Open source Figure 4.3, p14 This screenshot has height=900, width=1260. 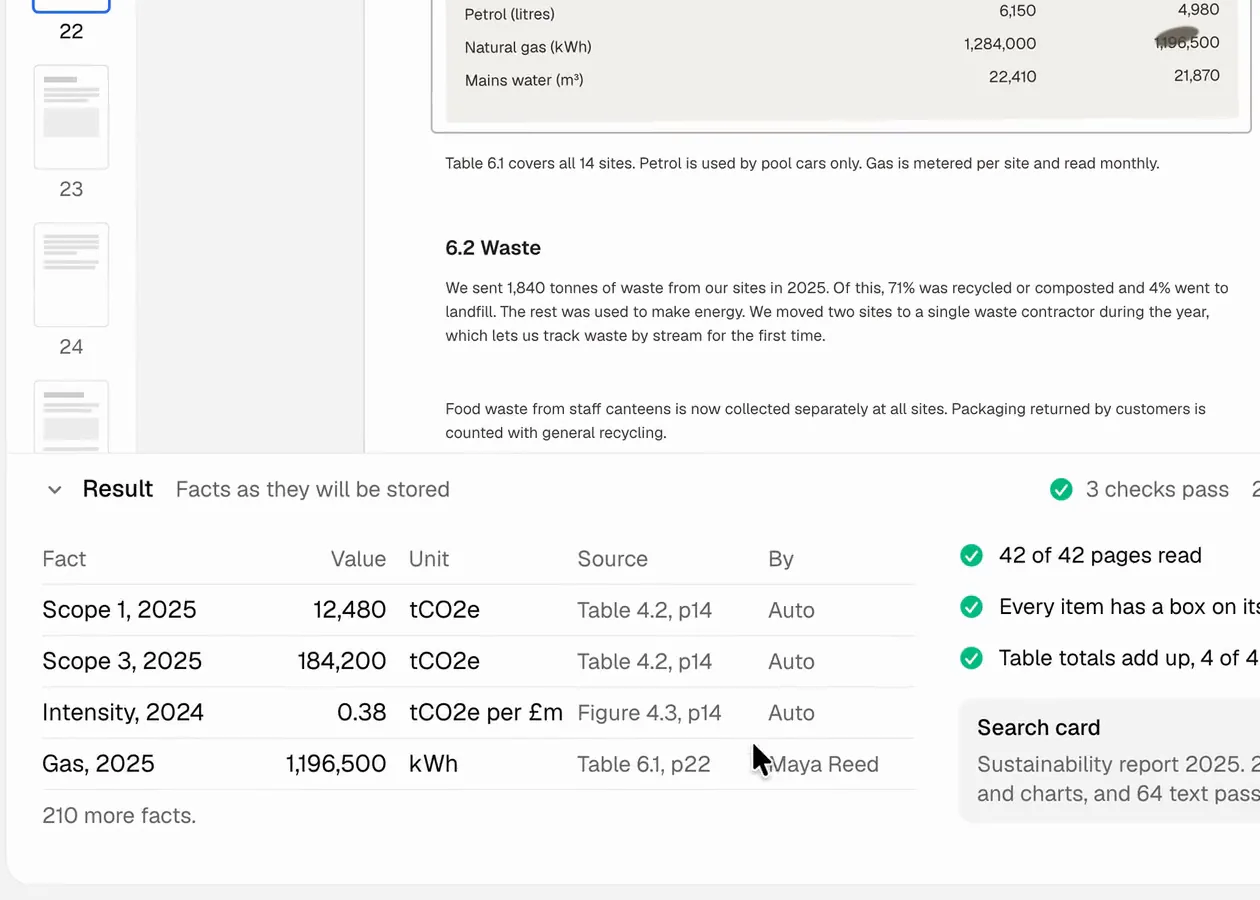point(649,713)
